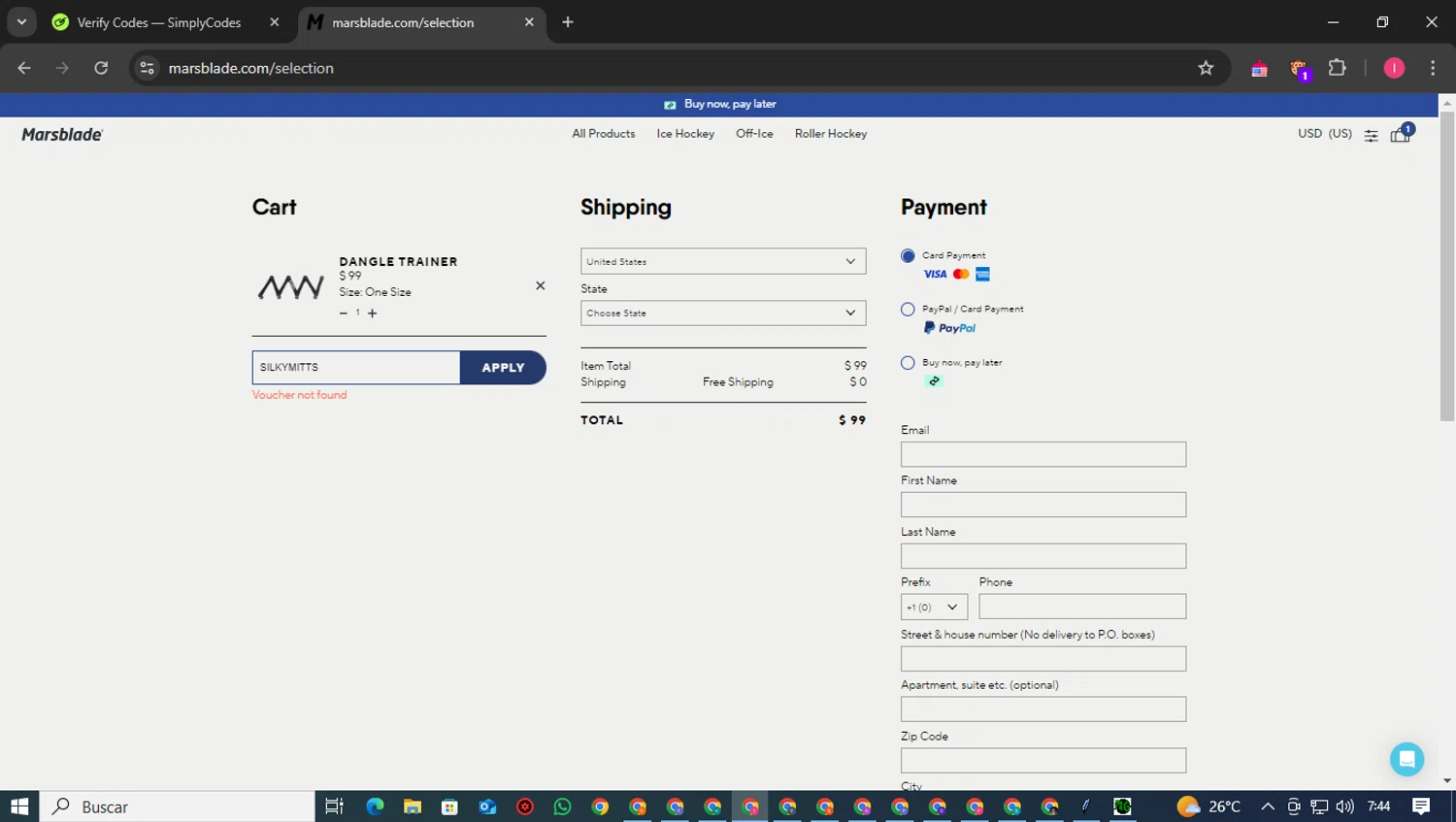Reload the current page
This screenshot has width=1456, height=822.
pyautogui.click(x=101, y=68)
